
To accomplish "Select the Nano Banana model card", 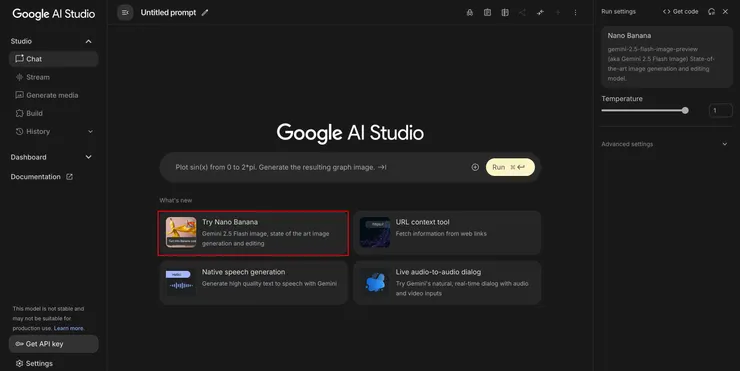I will (x=666, y=57).
